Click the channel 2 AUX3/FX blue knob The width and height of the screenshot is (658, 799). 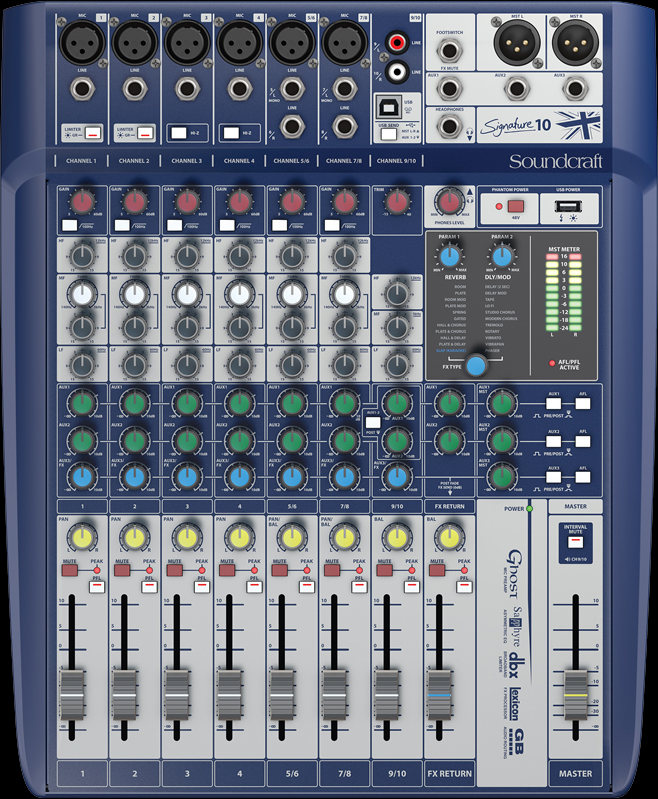[x=135, y=478]
